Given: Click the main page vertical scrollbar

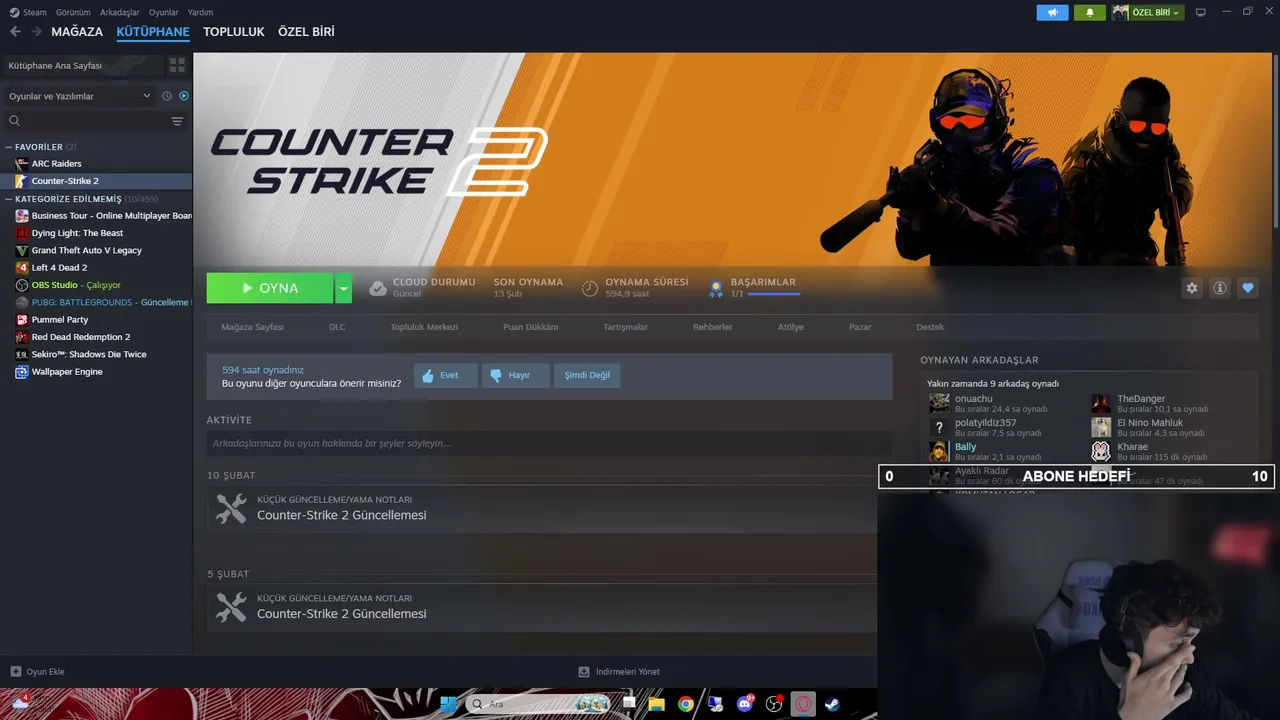Looking at the screenshot, I should (1276, 140).
